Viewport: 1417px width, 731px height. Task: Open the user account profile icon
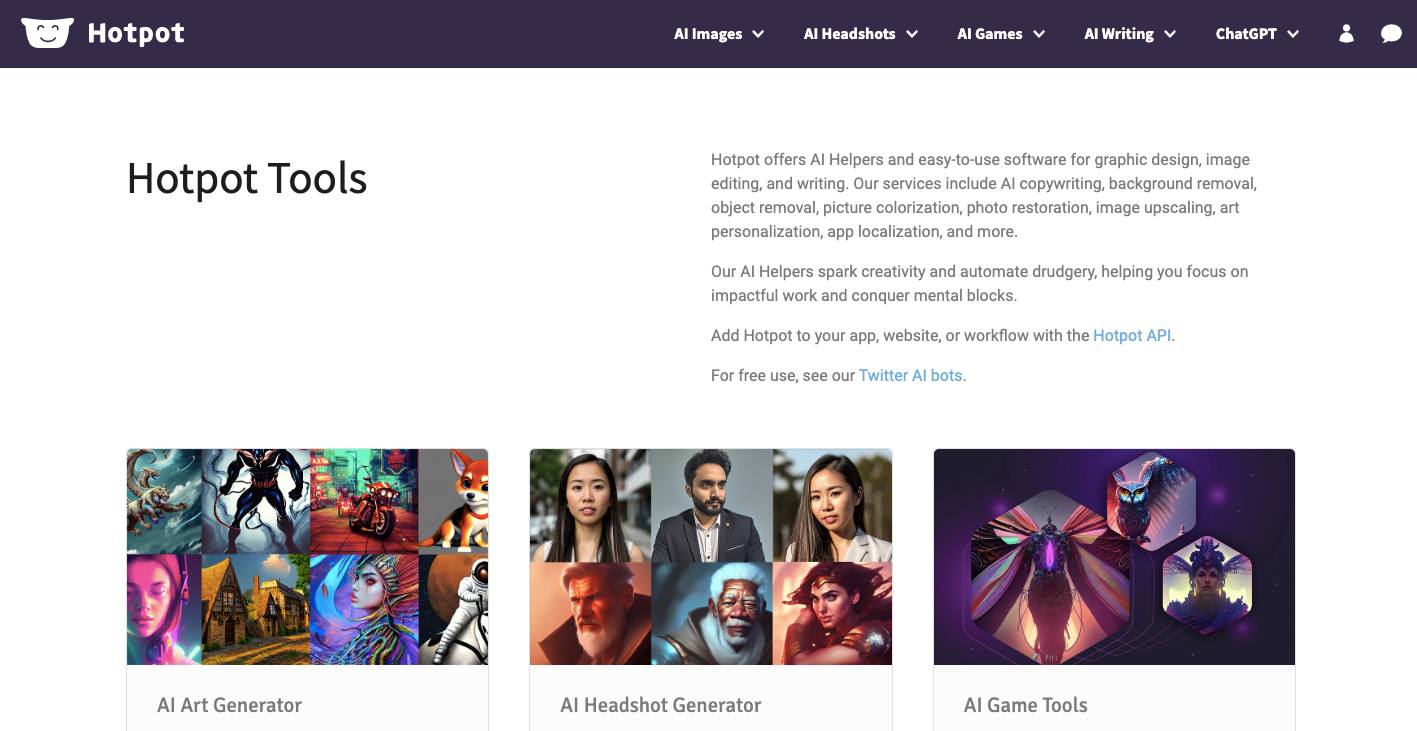[1346, 34]
